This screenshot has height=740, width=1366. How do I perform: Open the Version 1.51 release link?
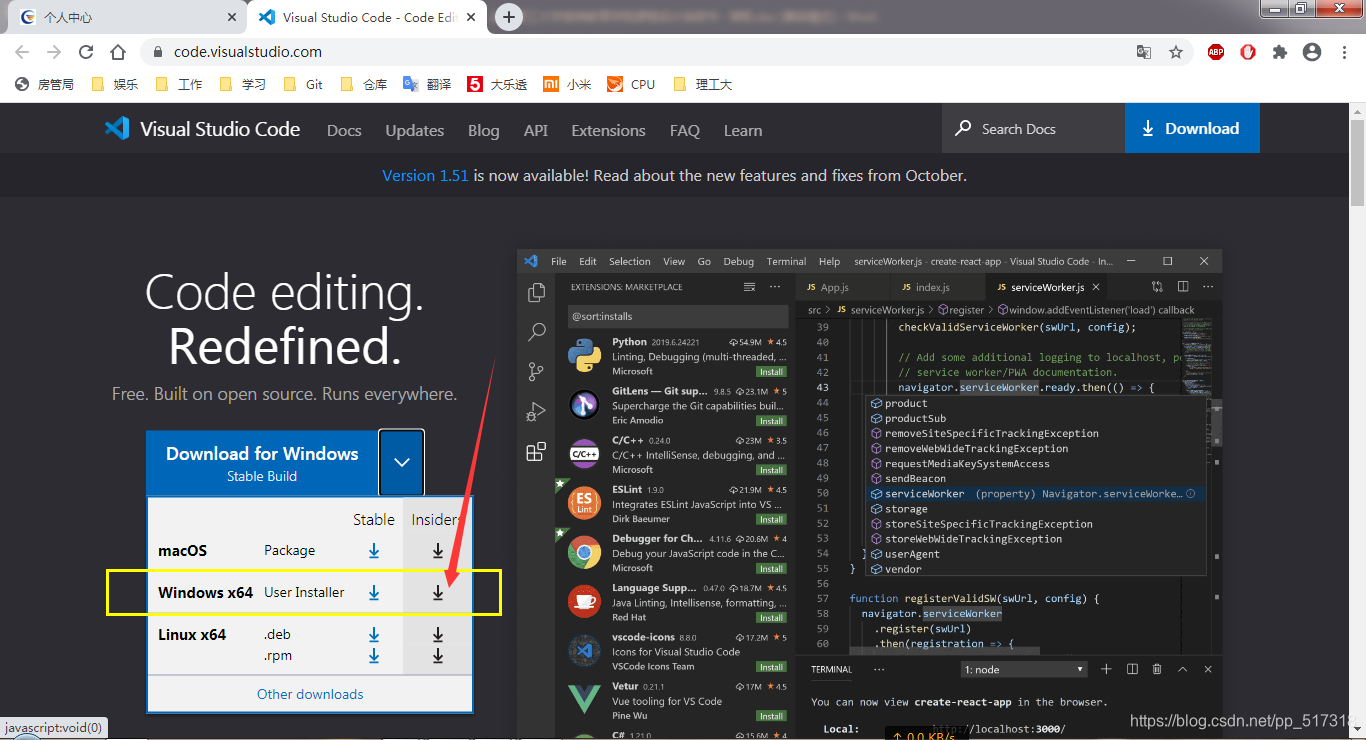click(x=425, y=176)
